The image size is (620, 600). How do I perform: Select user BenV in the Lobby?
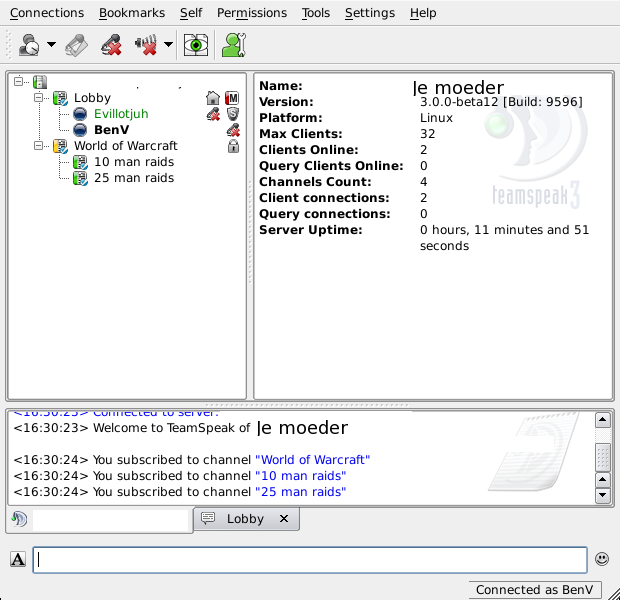tap(112, 130)
